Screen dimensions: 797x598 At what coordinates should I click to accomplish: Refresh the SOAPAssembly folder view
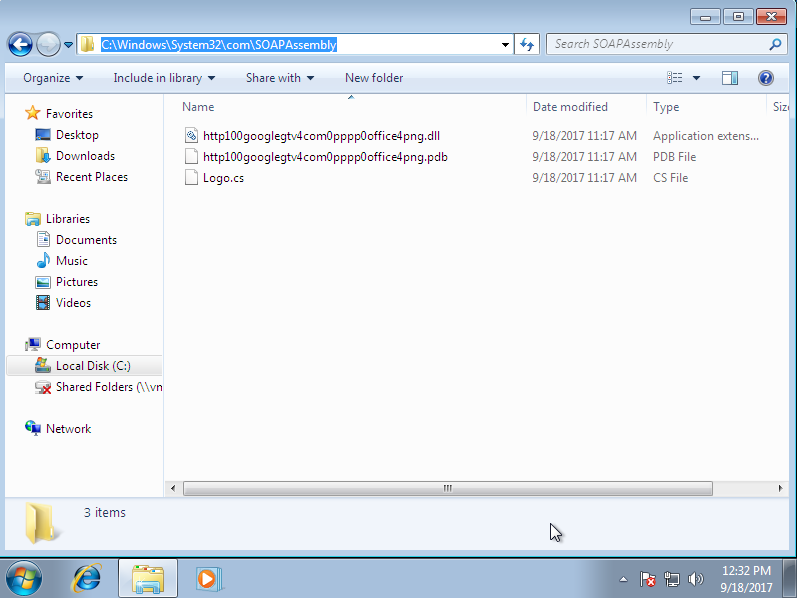[527, 45]
